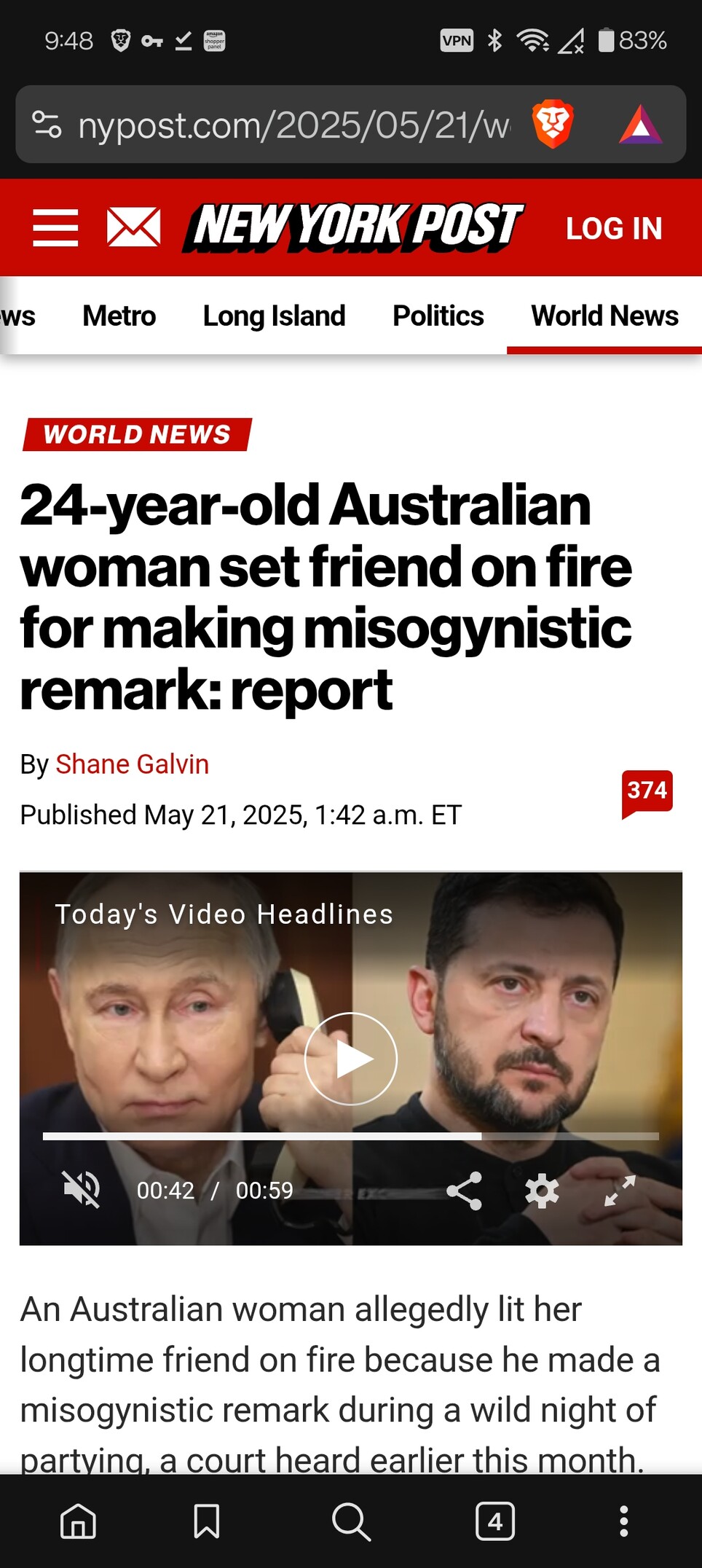Select the Long Island tab
This screenshot has height=1568, width=702.
pos(274,315)
